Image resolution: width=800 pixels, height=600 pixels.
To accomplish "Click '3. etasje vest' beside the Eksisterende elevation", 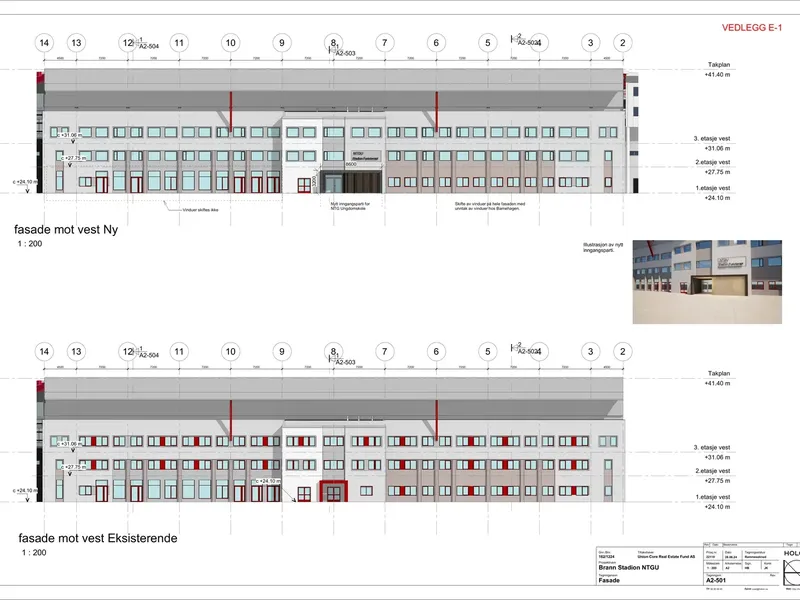I will click(x=712, y=447).
